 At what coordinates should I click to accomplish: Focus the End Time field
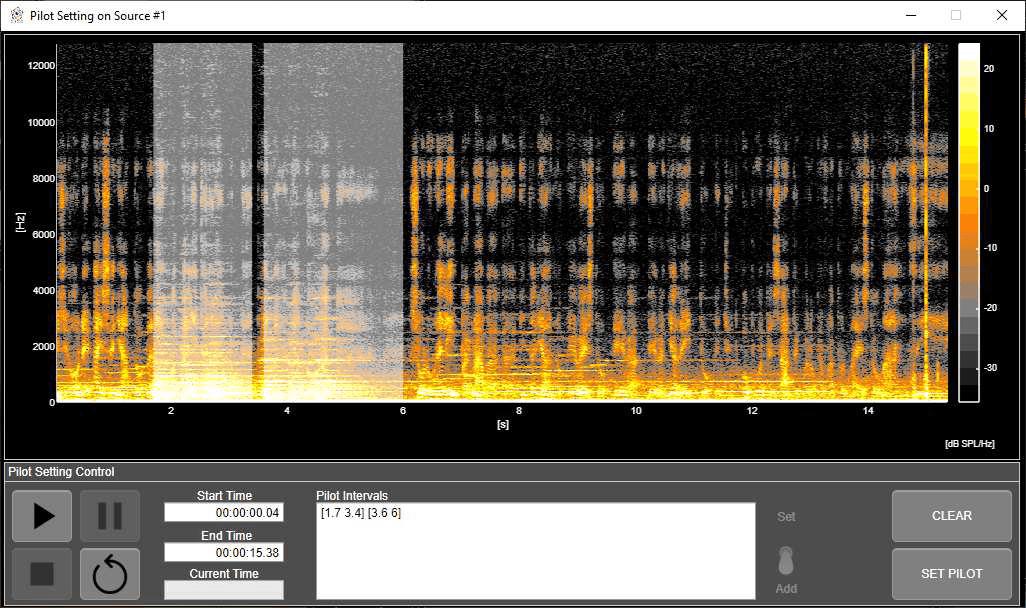[224, 552]
